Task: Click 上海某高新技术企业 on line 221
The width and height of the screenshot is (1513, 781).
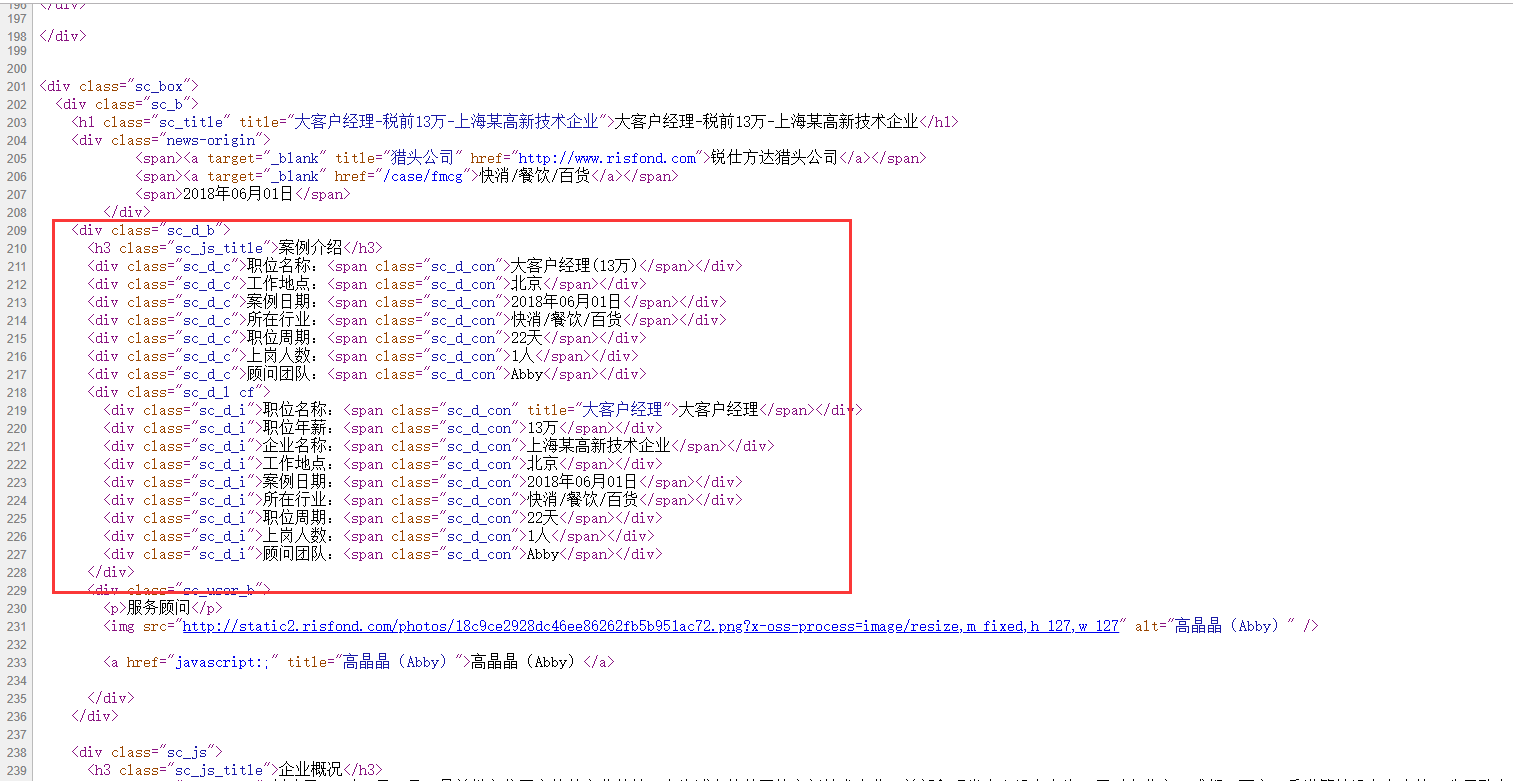Action: tap(599, 446)
